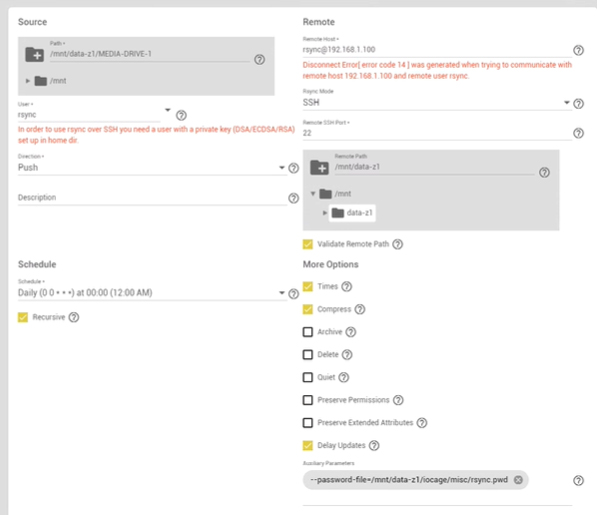Click the Source path folder-add icon

[x=34, y=54]
